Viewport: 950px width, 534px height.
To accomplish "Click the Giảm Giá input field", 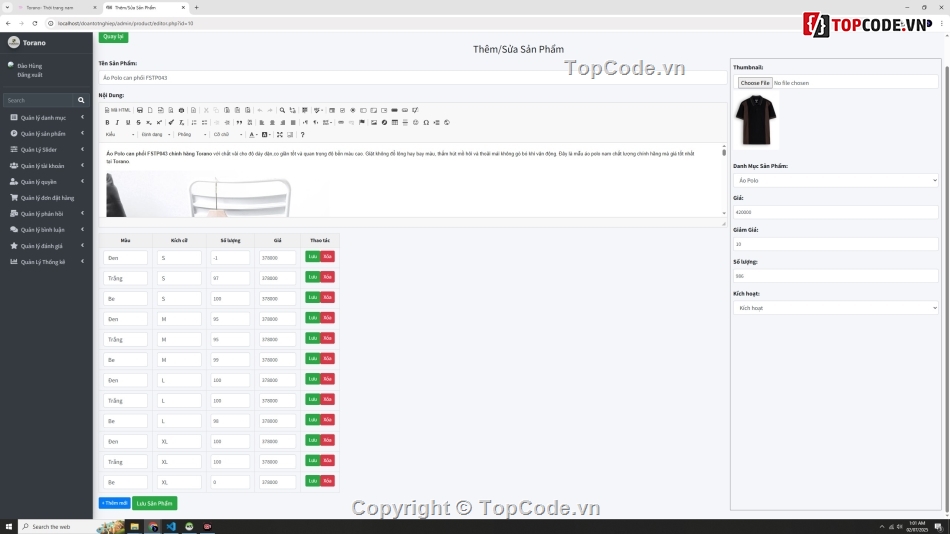I will 835,244.
